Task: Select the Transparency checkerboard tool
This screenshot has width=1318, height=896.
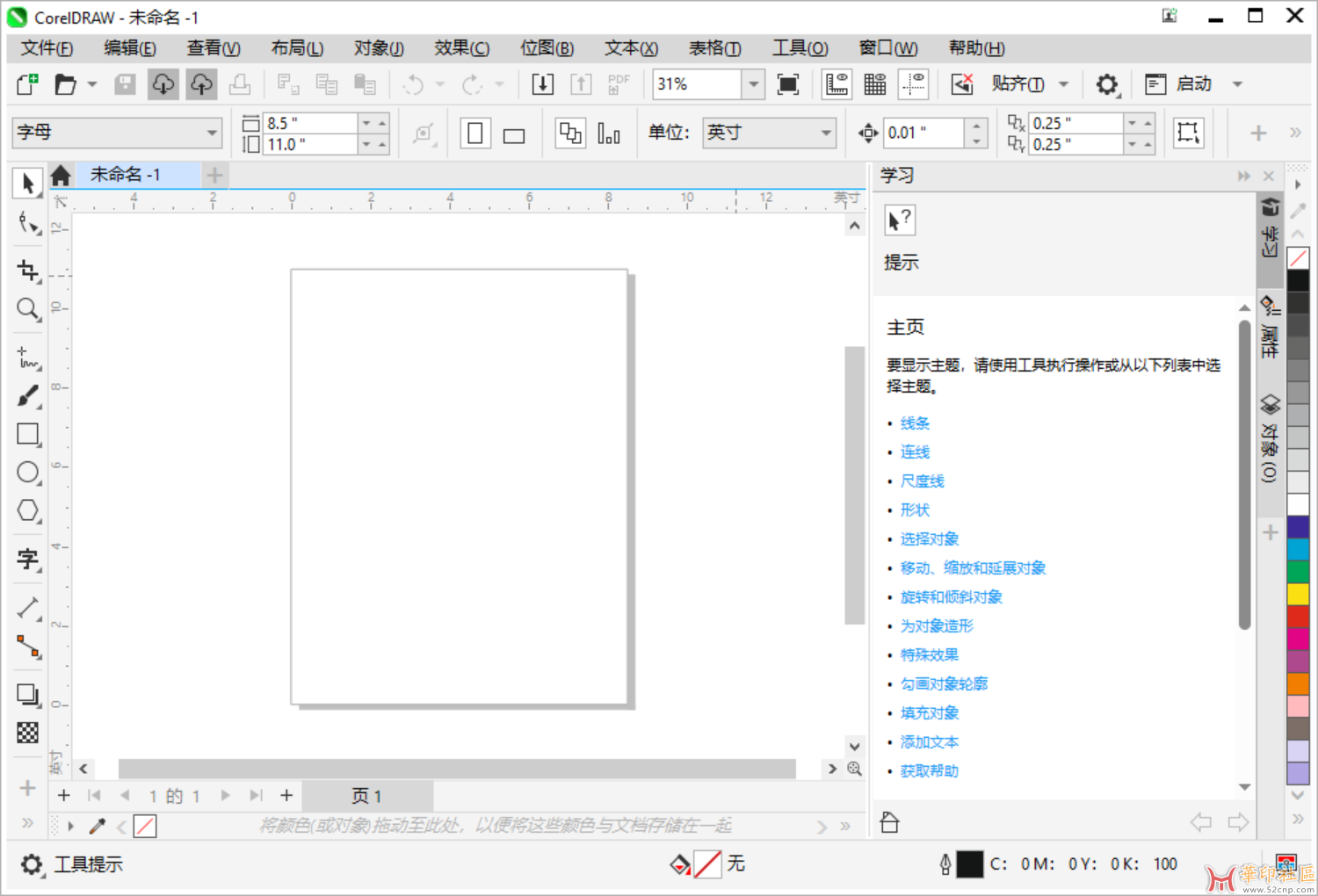Action: [28, 733]
